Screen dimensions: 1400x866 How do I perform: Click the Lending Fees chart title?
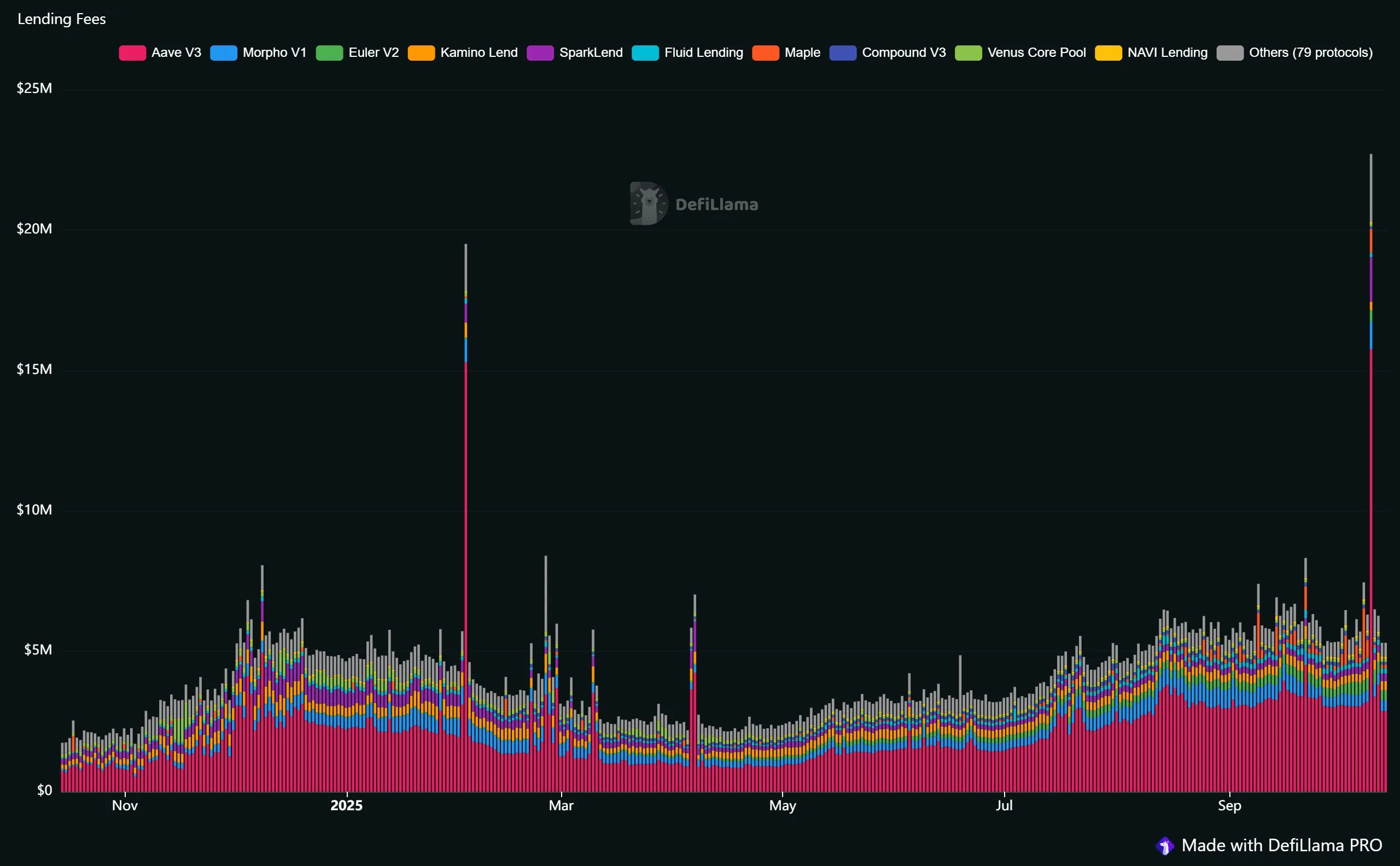pyautogui.click(x=62, y=19)
